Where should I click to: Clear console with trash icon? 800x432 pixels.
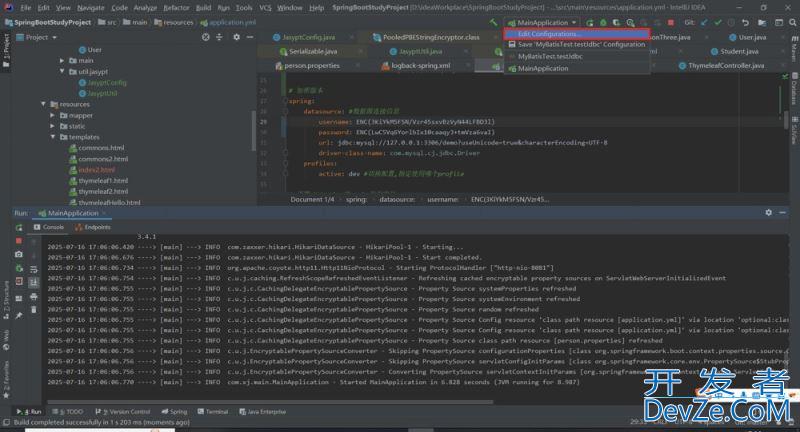pos(34,310)
